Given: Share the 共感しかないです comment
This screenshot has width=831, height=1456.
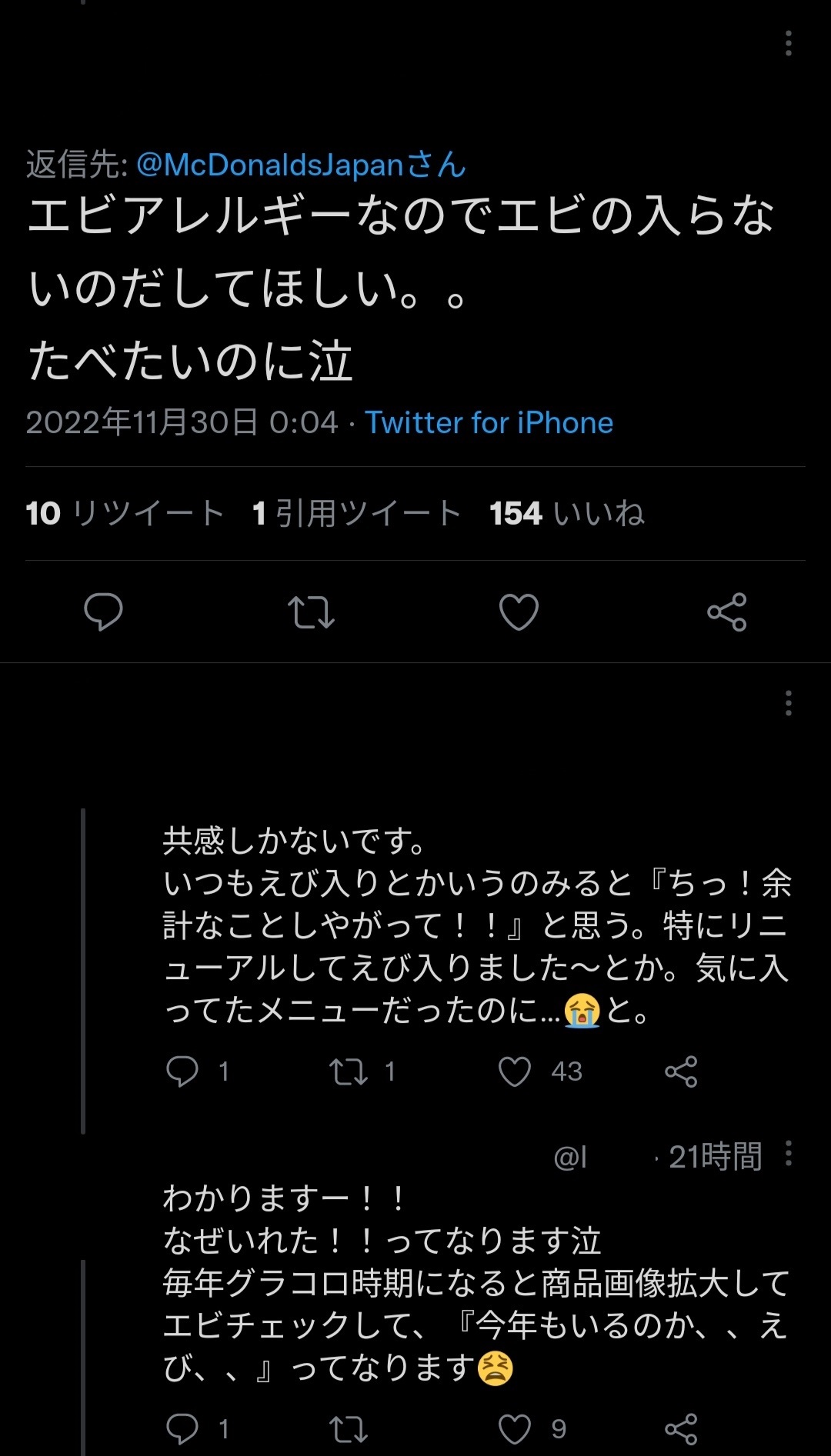Looking at the screenshot, I should pyautogui.click(x=681, y=1071).
